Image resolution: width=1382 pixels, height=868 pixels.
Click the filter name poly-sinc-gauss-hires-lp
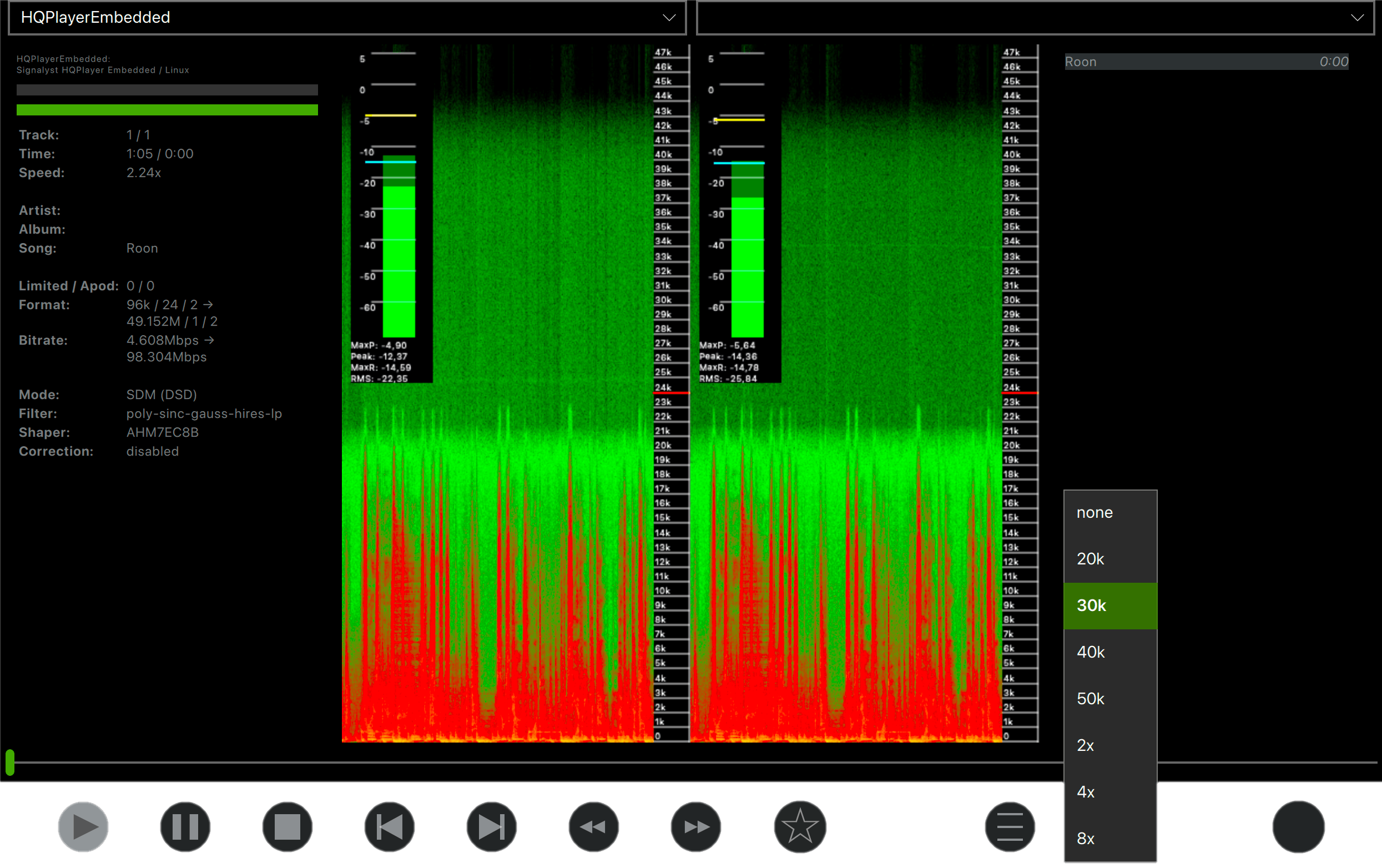click(204, 413)
